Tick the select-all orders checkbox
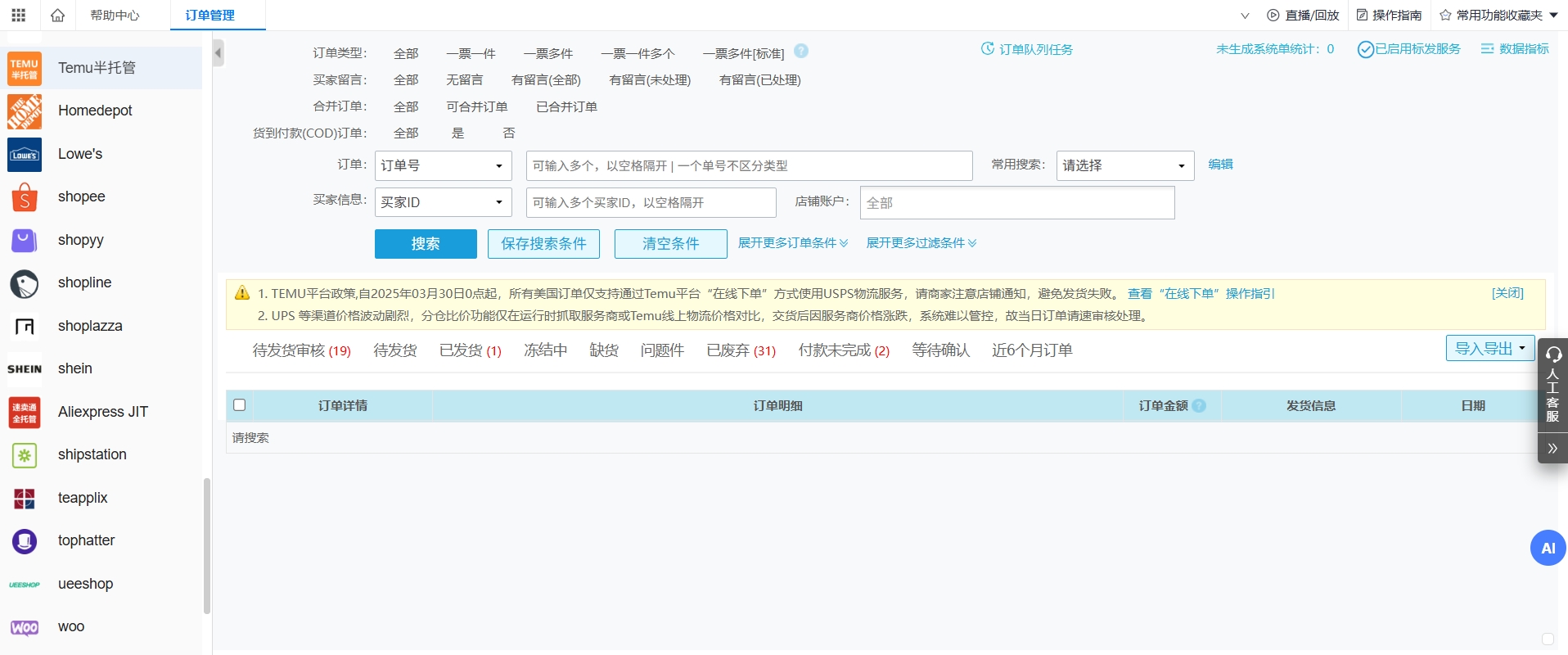 [x=240, y=405]
